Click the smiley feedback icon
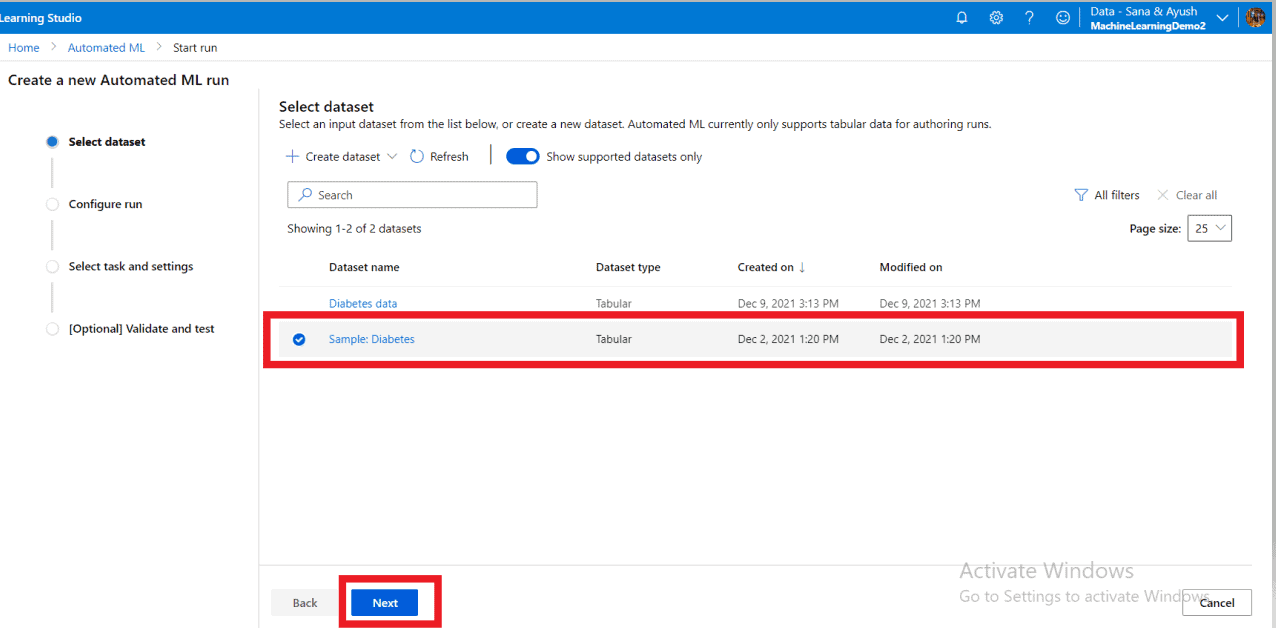1276x628 pixels. [1063, 17]
